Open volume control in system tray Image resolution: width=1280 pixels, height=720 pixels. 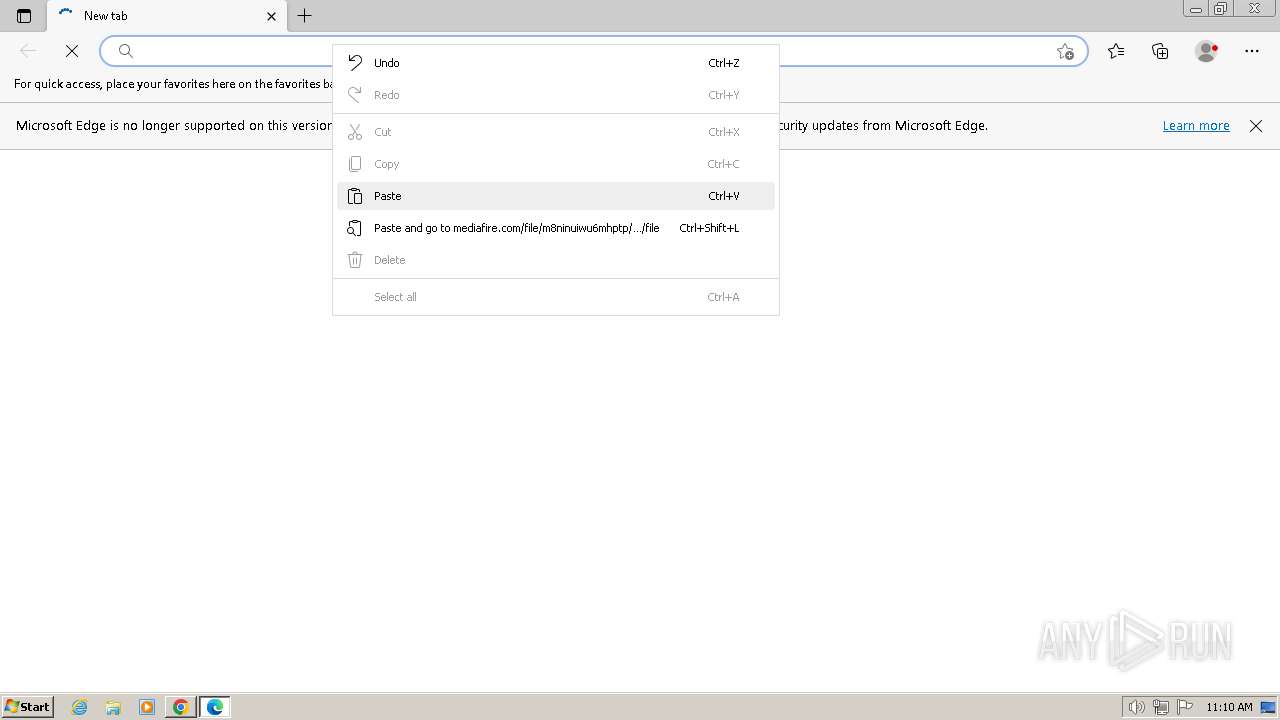[x=1137, y=707]
